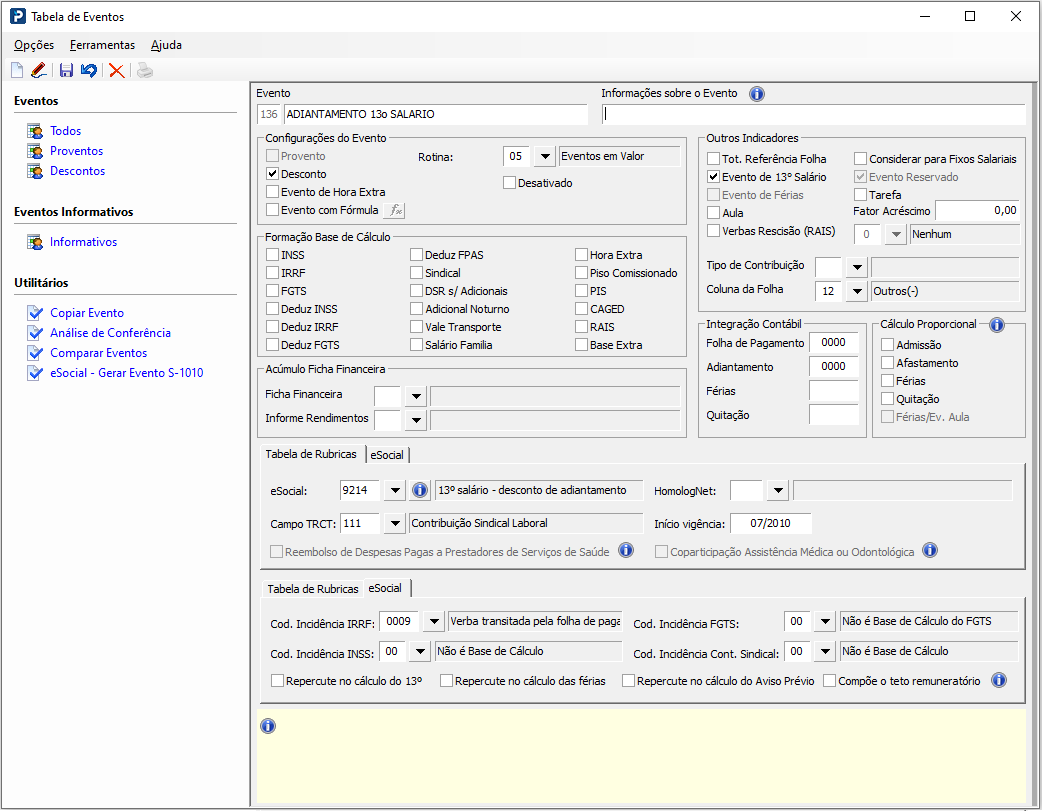Open the Coluna da Folha dropdown

tap(856, 291)
